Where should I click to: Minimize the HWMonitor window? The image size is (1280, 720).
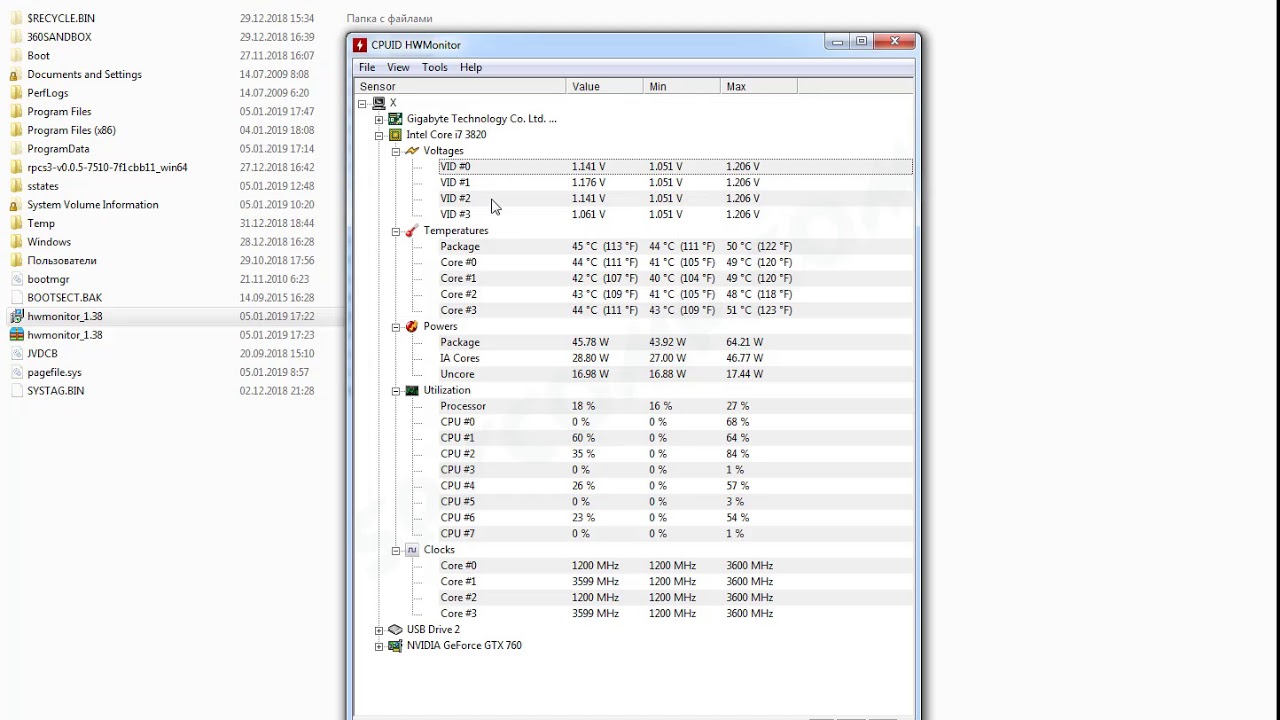838,41
